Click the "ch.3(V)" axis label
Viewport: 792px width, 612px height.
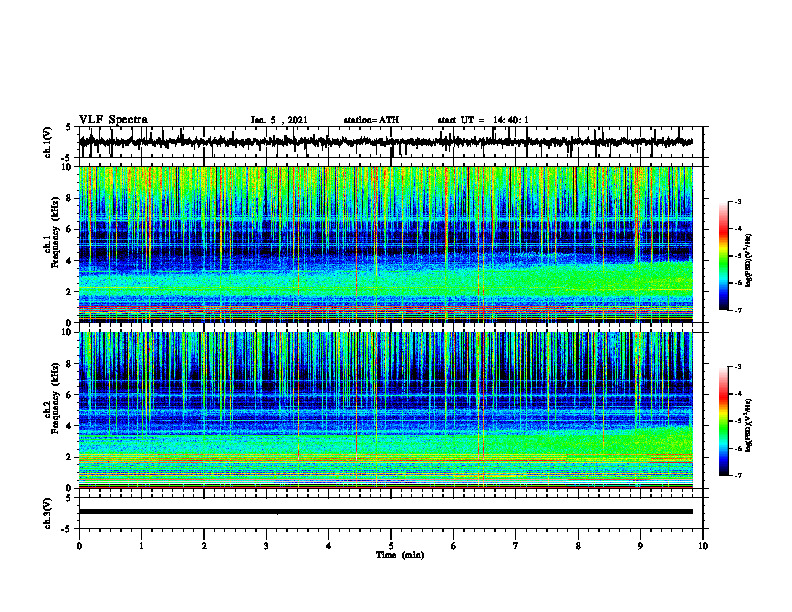48,513
